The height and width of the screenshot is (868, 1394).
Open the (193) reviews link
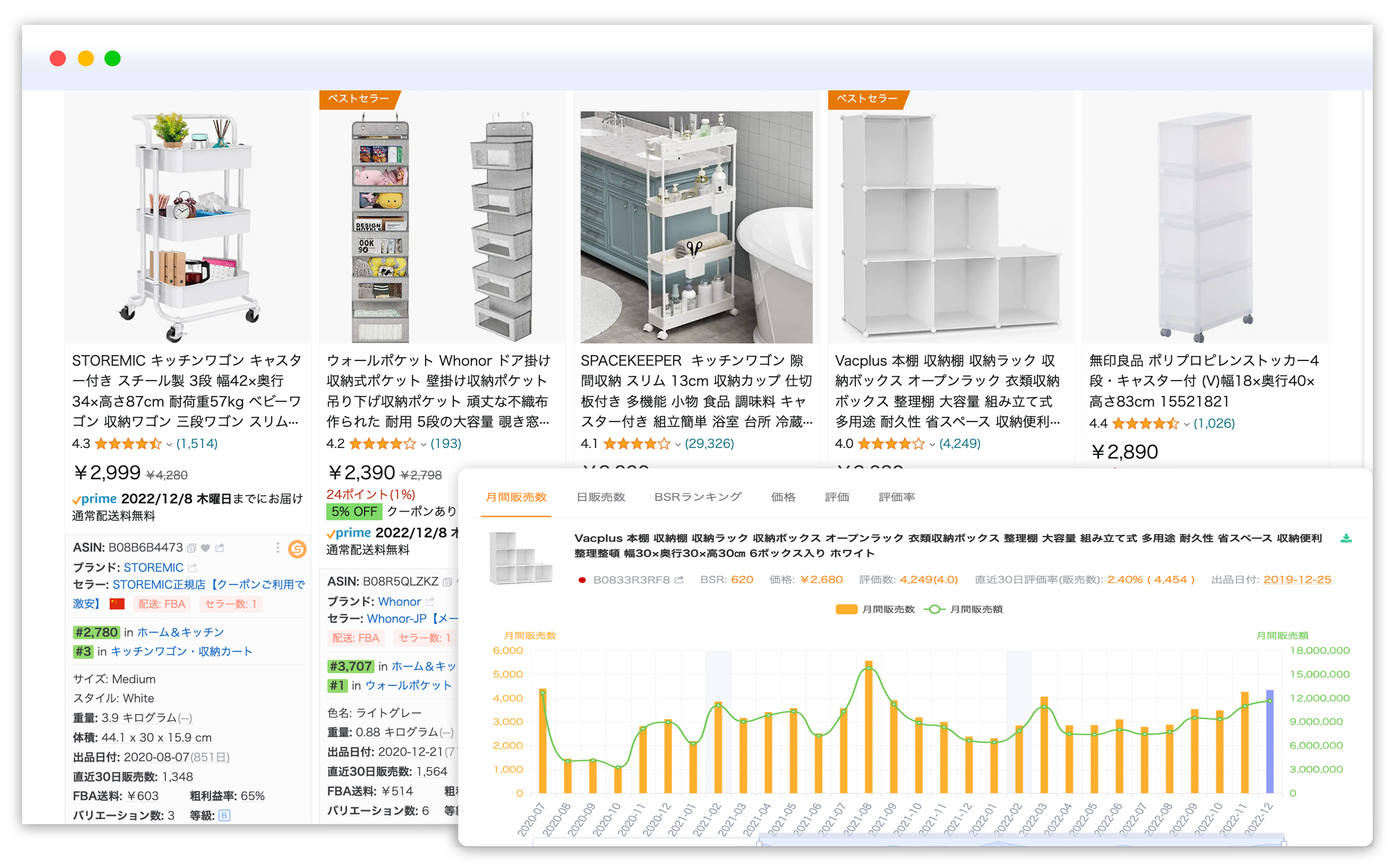point(445,443)
